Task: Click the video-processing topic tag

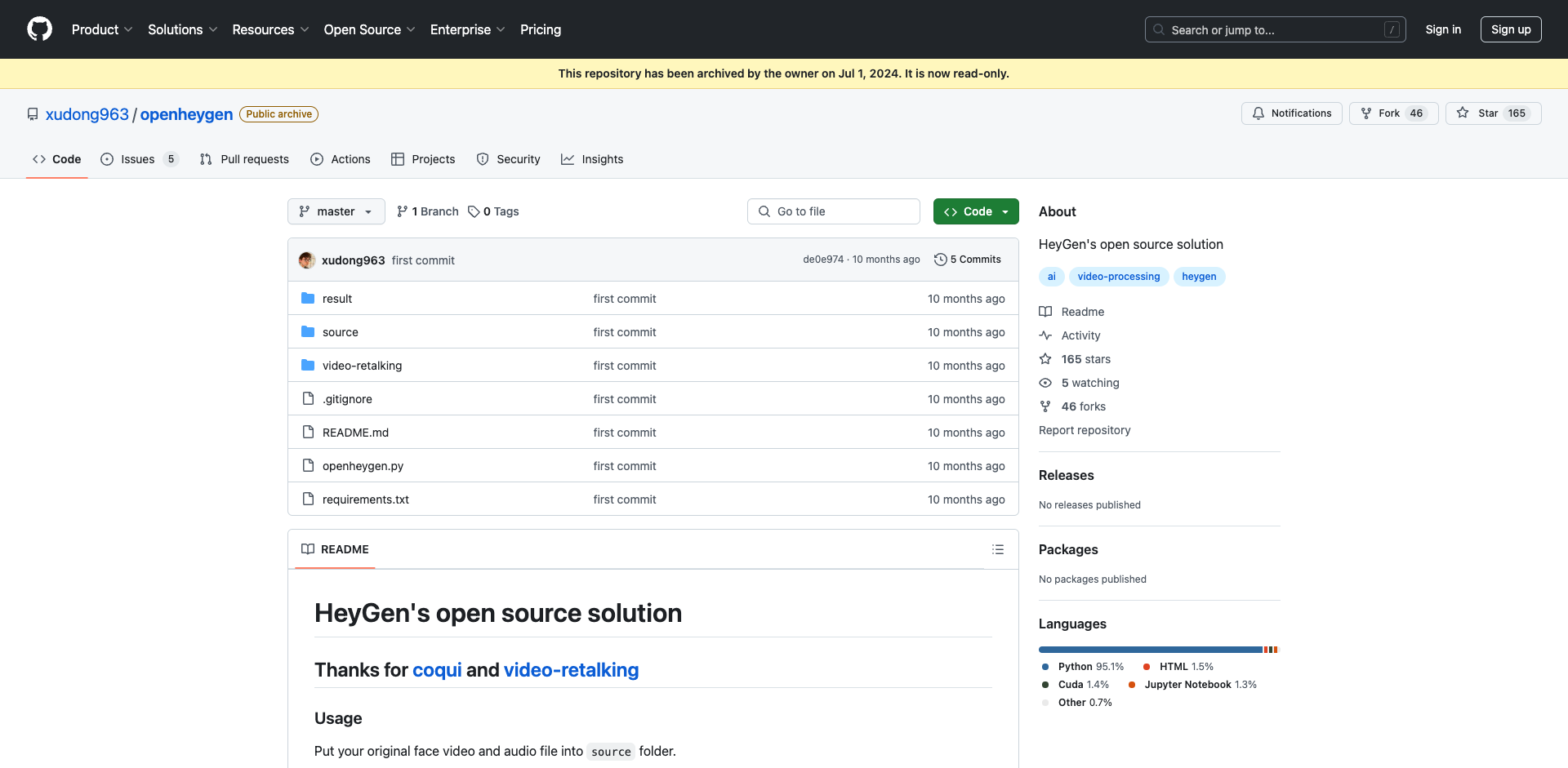Action: click(x=1119, y=277)
